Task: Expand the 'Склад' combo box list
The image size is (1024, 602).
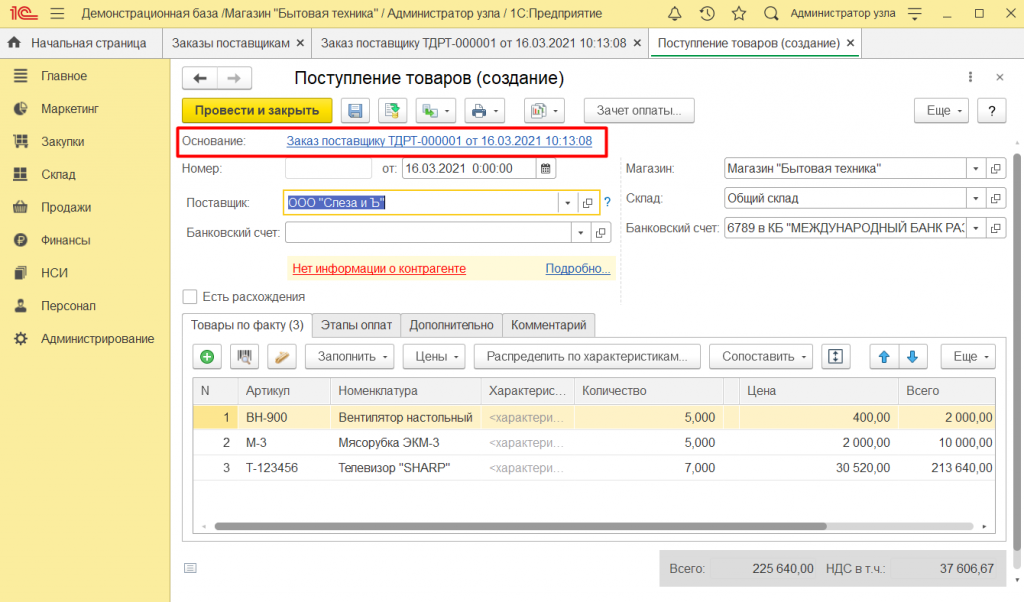Action: (x=974, y=199)
